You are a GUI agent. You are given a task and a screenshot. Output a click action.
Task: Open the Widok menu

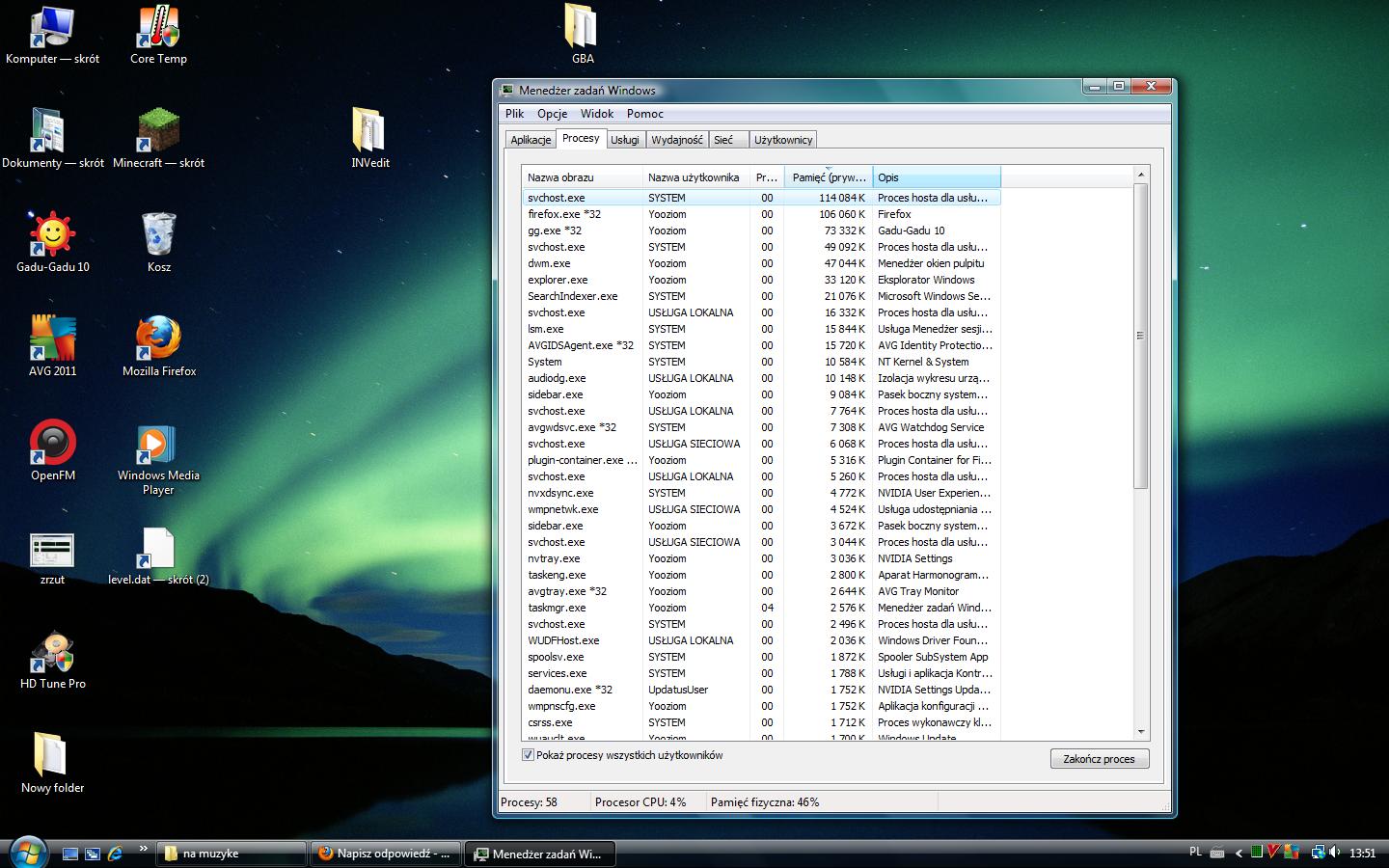tap(597, 114)
